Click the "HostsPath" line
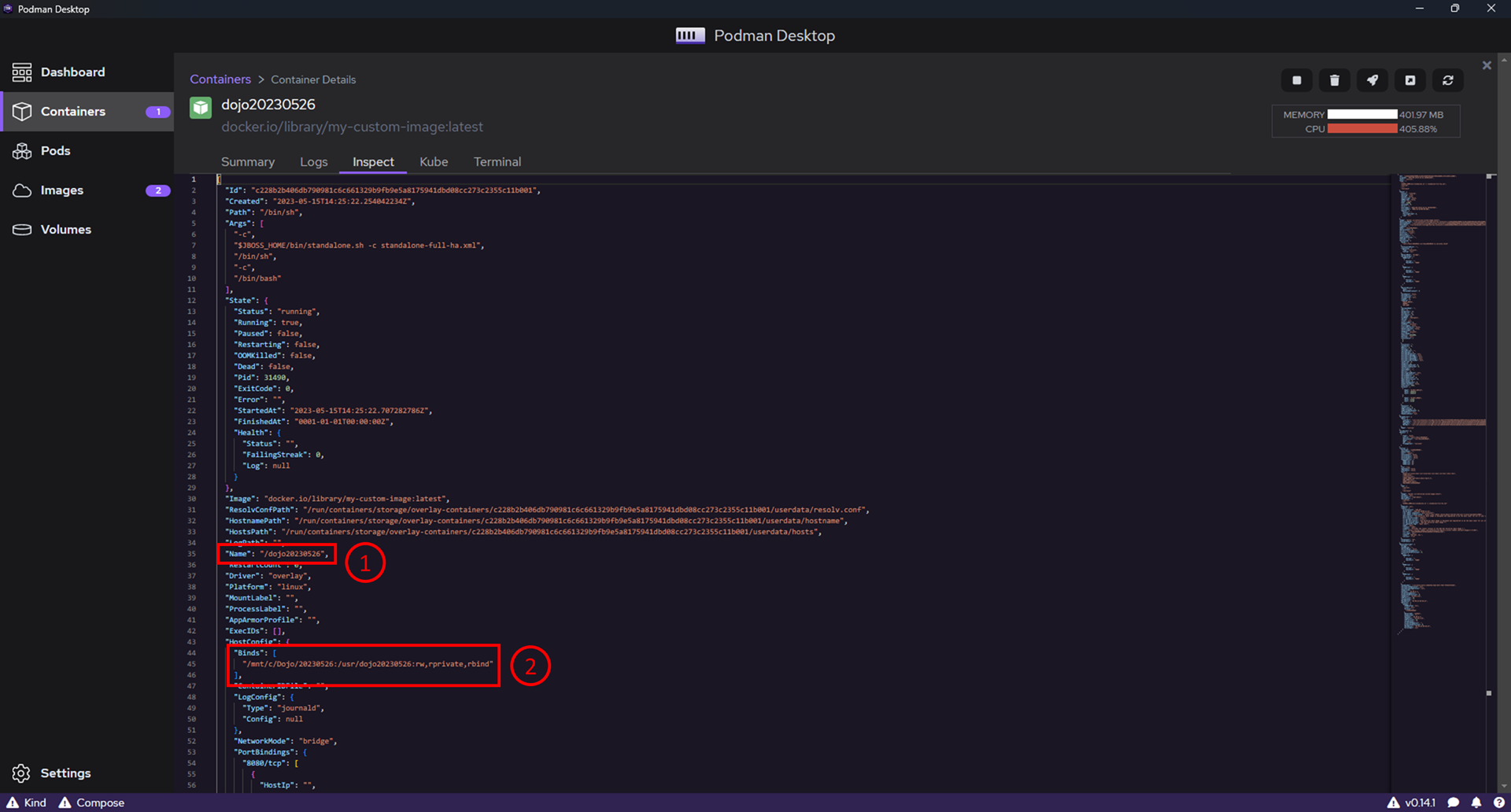 (523, 532)
